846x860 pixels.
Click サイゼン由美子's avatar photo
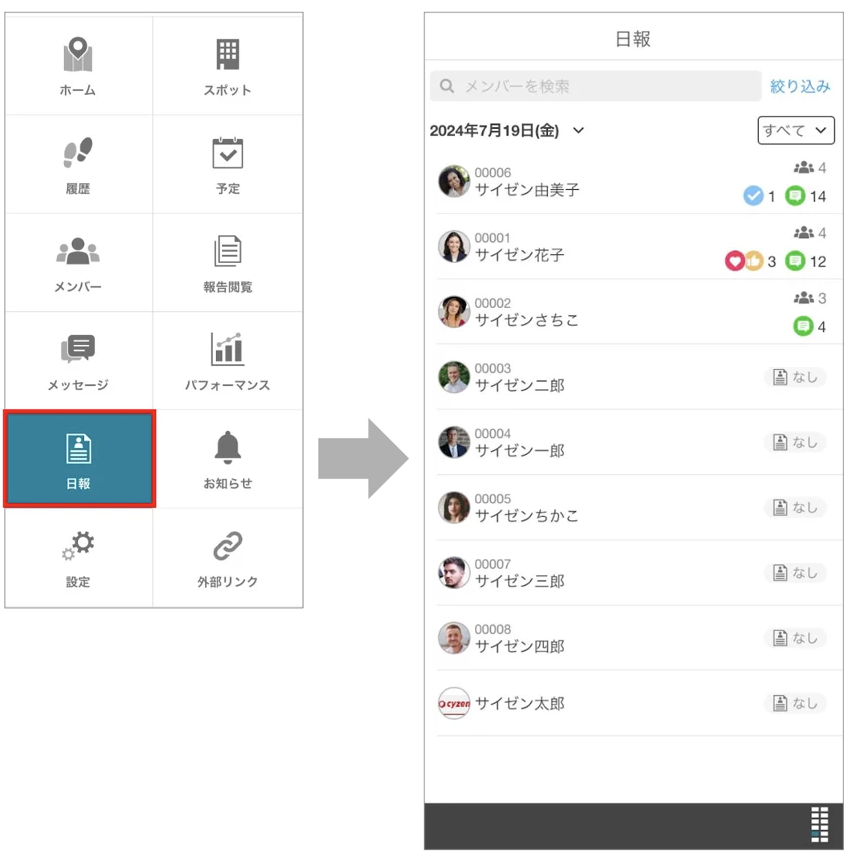coord(454,181)
